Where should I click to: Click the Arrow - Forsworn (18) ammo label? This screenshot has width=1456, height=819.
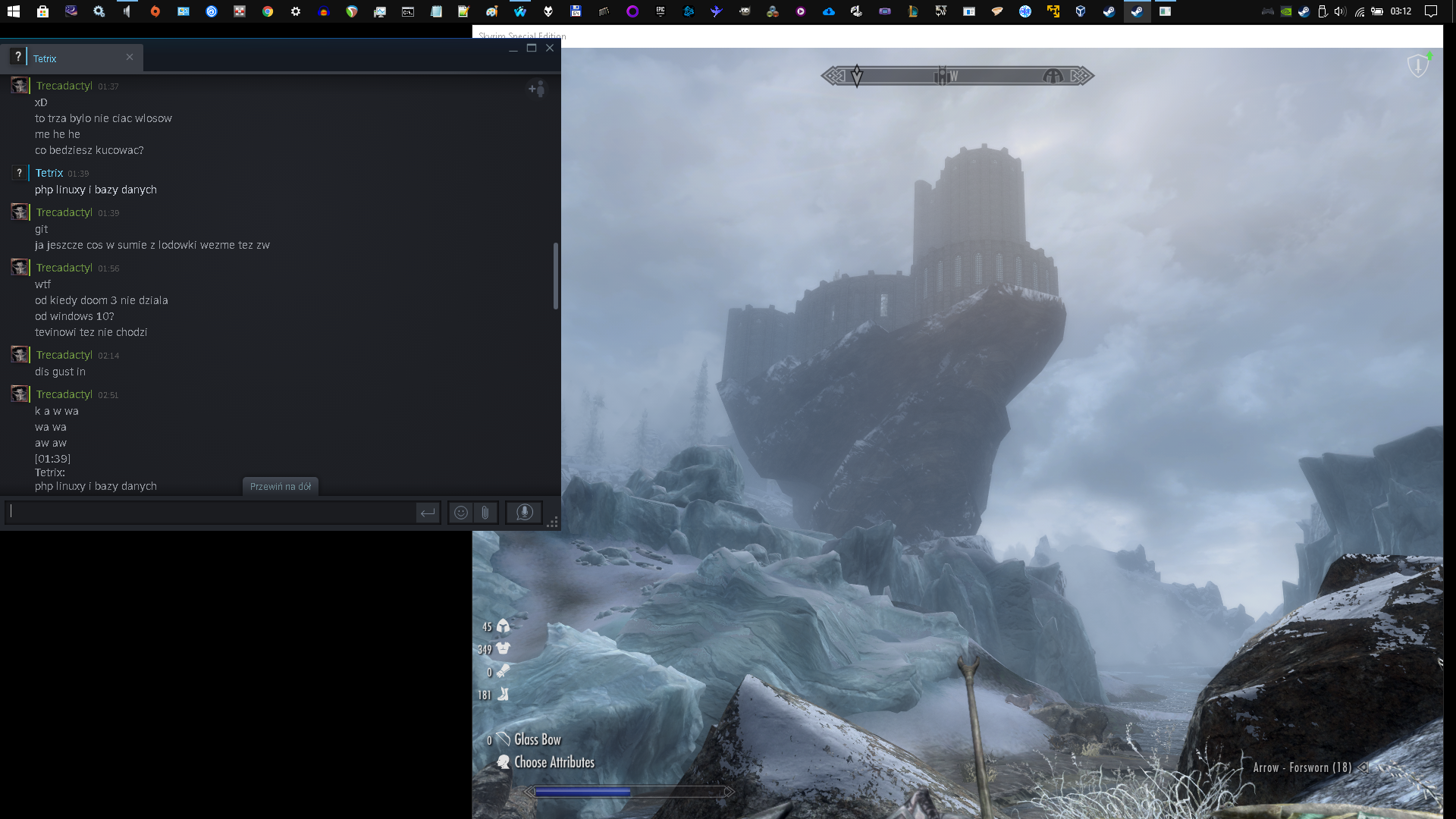point(1302,767)
